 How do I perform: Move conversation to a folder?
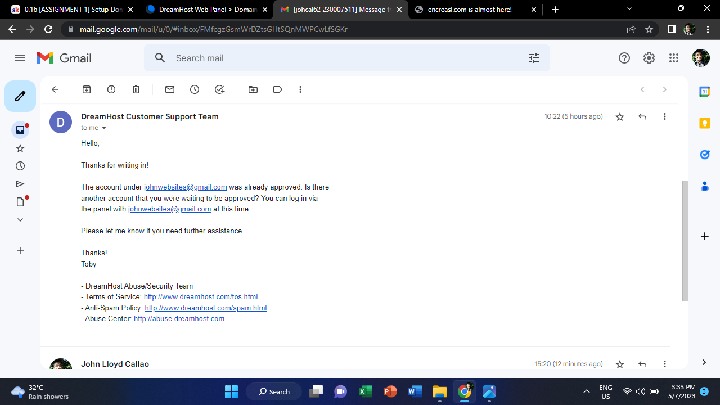point(253,90)
